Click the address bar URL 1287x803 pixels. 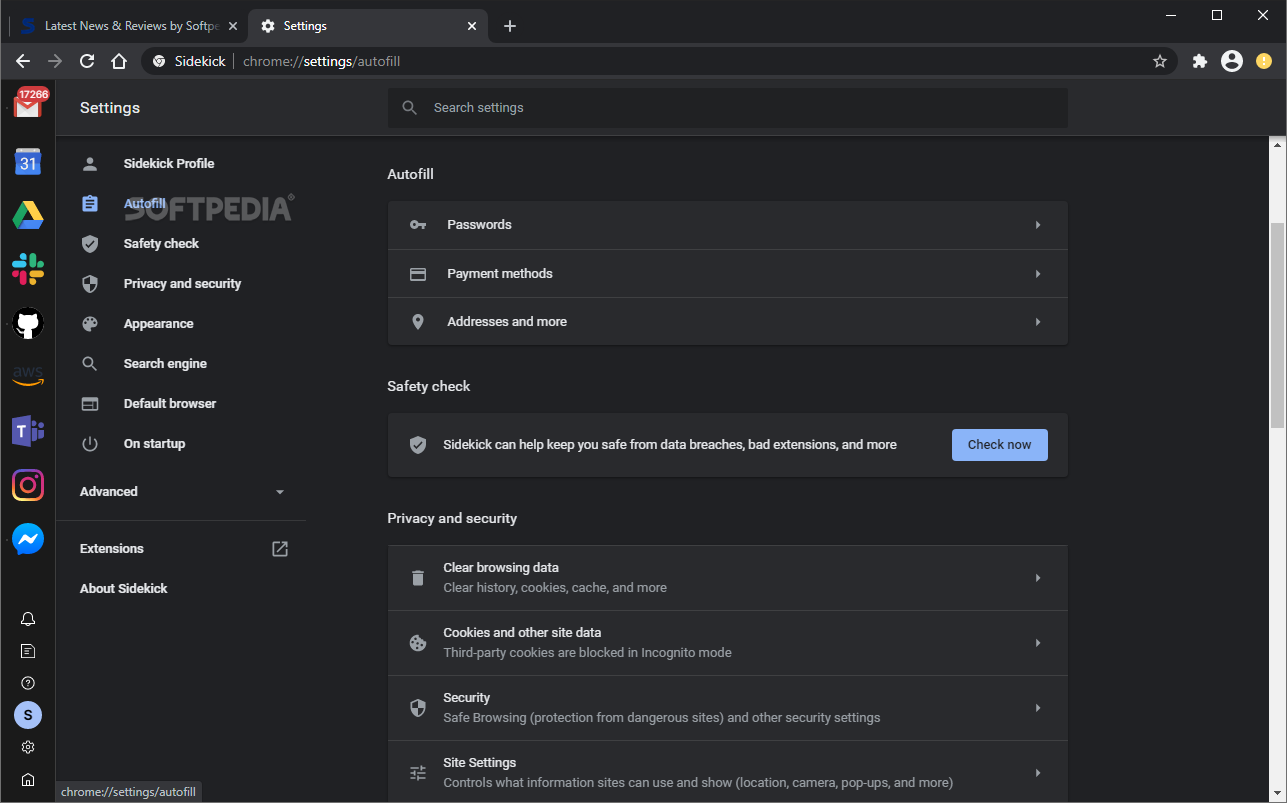321,61
